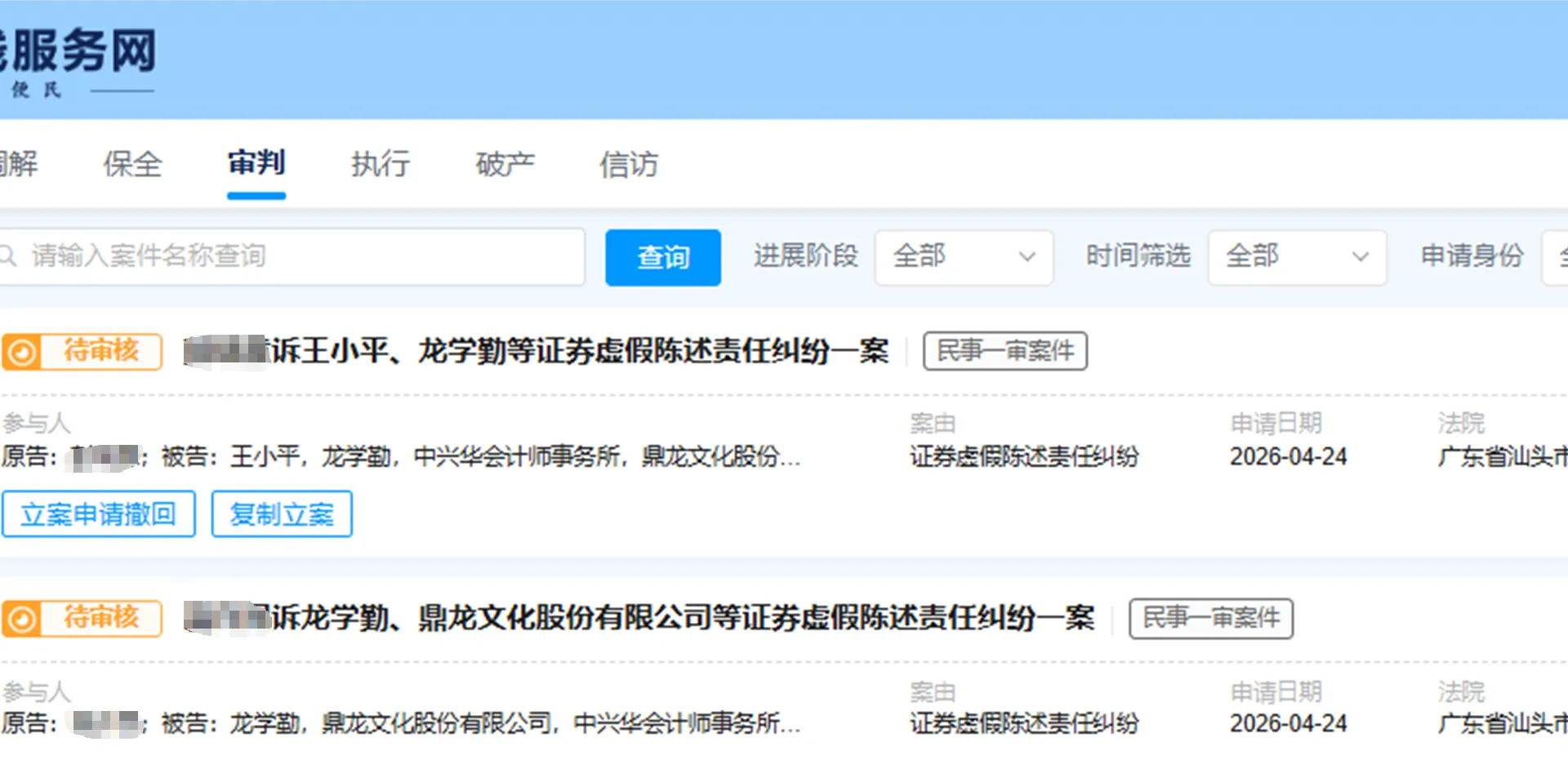Switch to the 信访 tab
The width and height of the screenshot is (1568, 760).
coord(629,164)
